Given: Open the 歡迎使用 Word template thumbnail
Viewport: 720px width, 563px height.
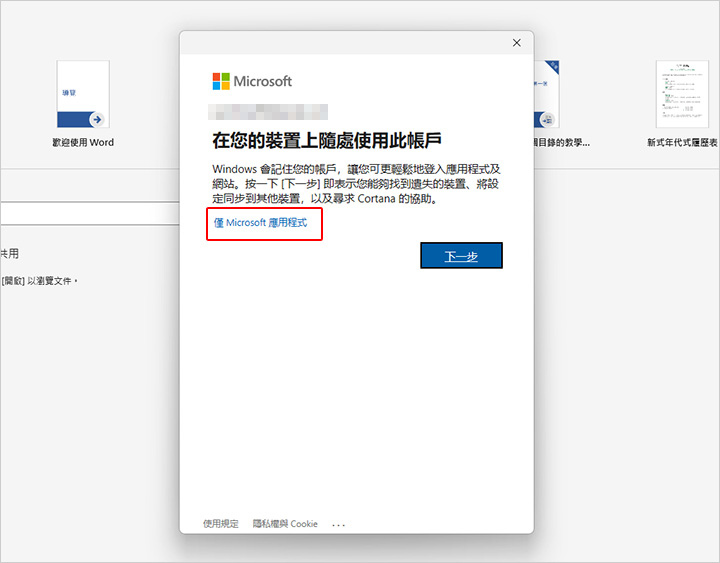Looking at the screenshot, I should pos(83,94).
